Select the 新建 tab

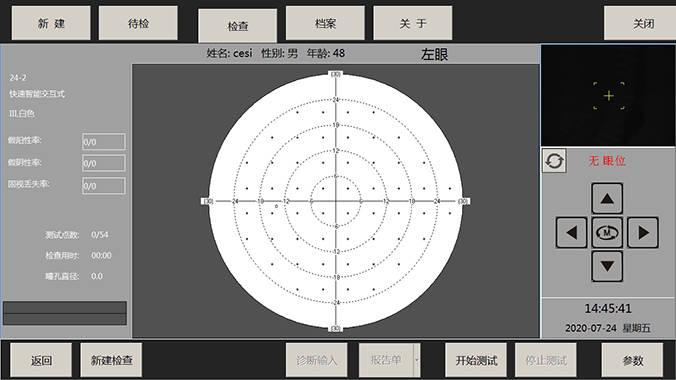point(51,23)
